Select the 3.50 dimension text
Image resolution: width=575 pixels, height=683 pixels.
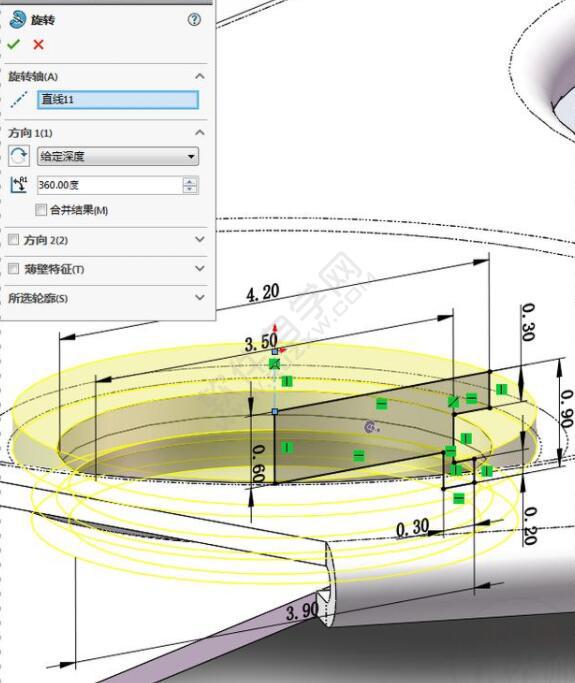pyautogui.click(x=261, y=342)
